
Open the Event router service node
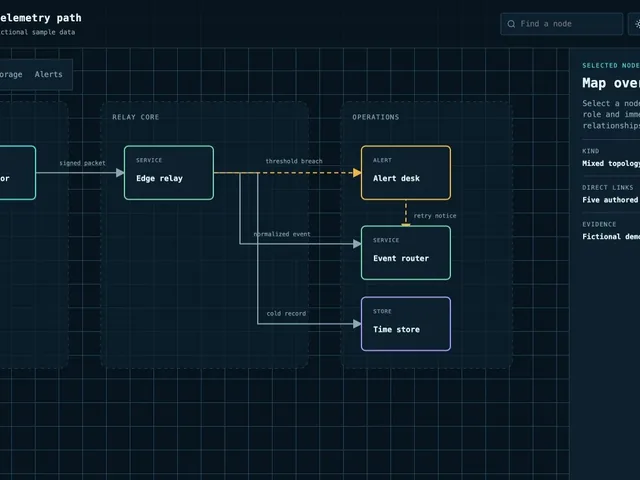coord(406,253)
